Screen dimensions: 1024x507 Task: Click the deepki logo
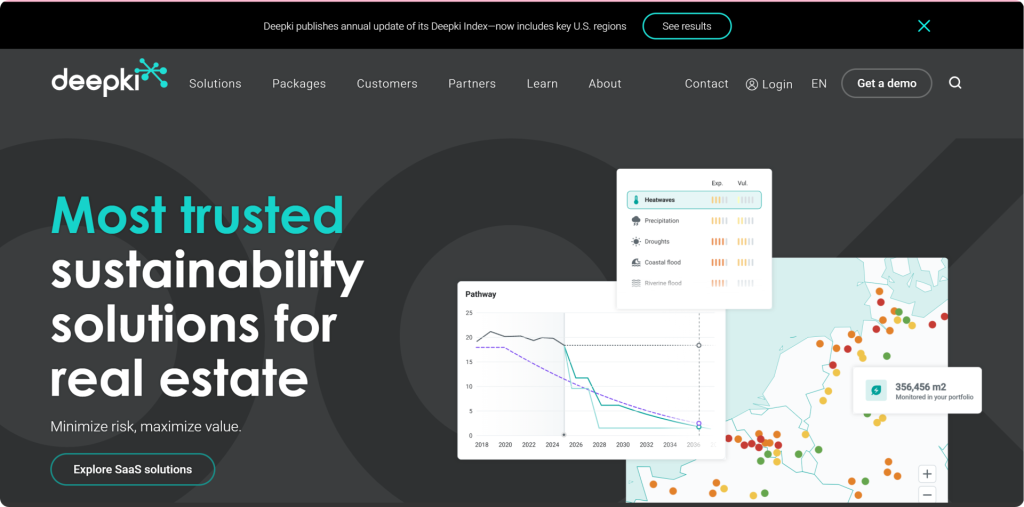[x=109, y=79]
